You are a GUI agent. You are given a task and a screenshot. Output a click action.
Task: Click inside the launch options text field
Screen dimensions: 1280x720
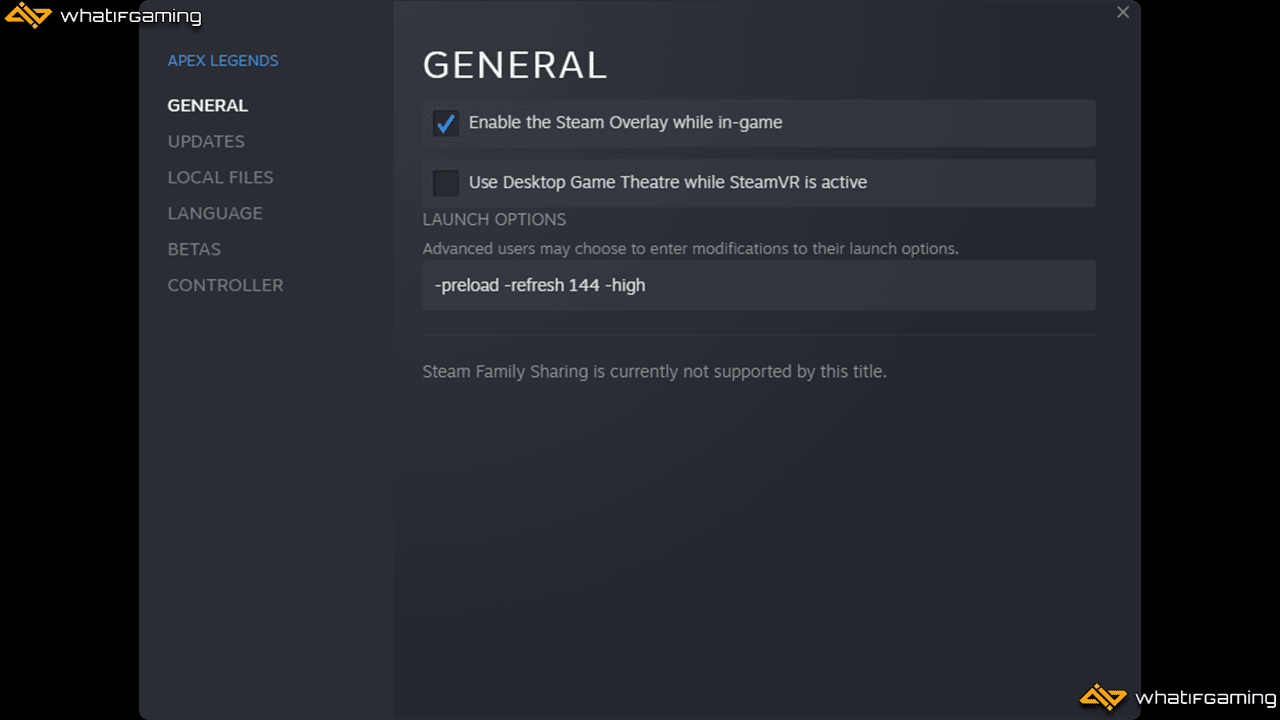click(x=759, y=285)
